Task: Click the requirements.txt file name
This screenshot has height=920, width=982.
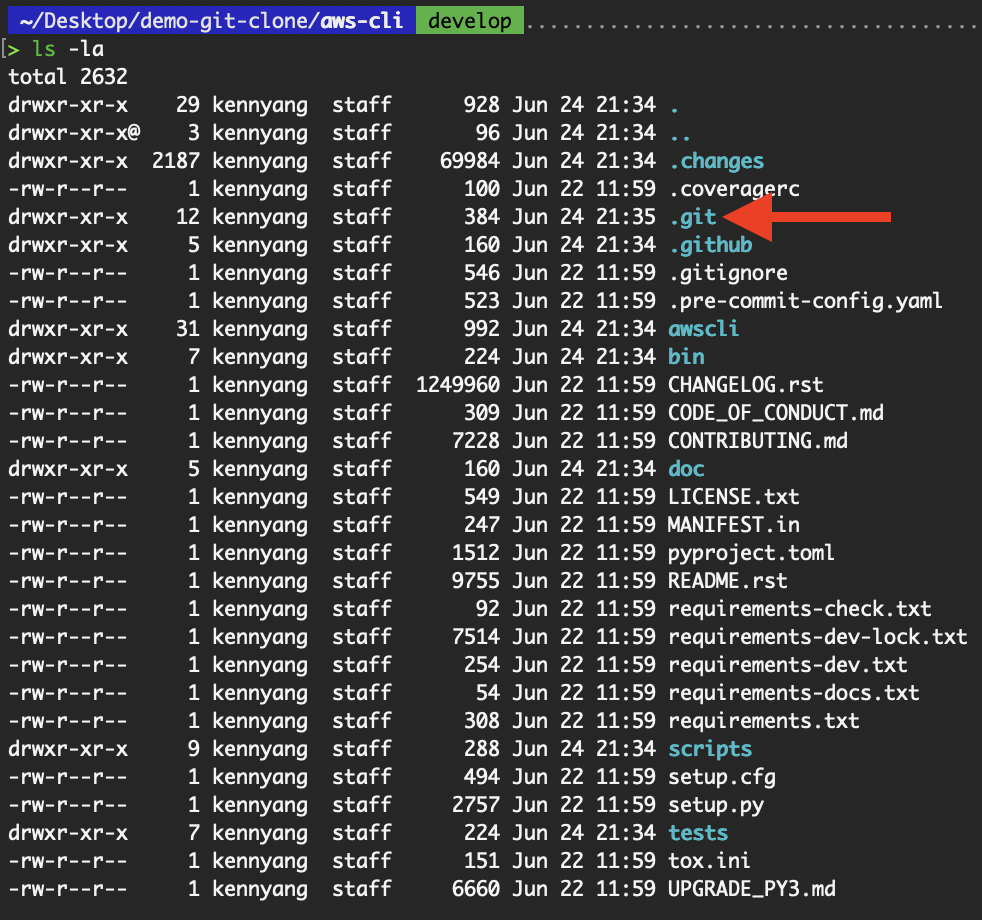Action: (x=763, y=721)
